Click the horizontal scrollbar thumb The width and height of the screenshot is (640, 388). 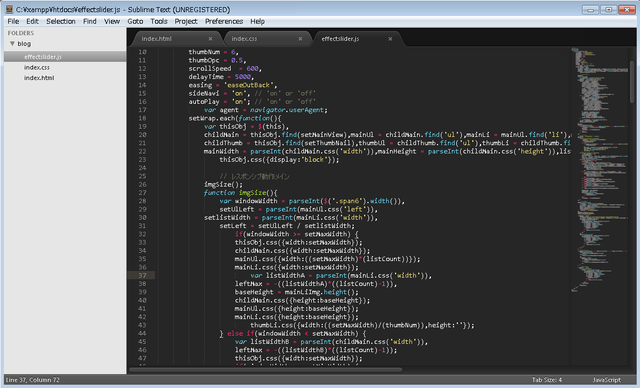coord(265,370)
